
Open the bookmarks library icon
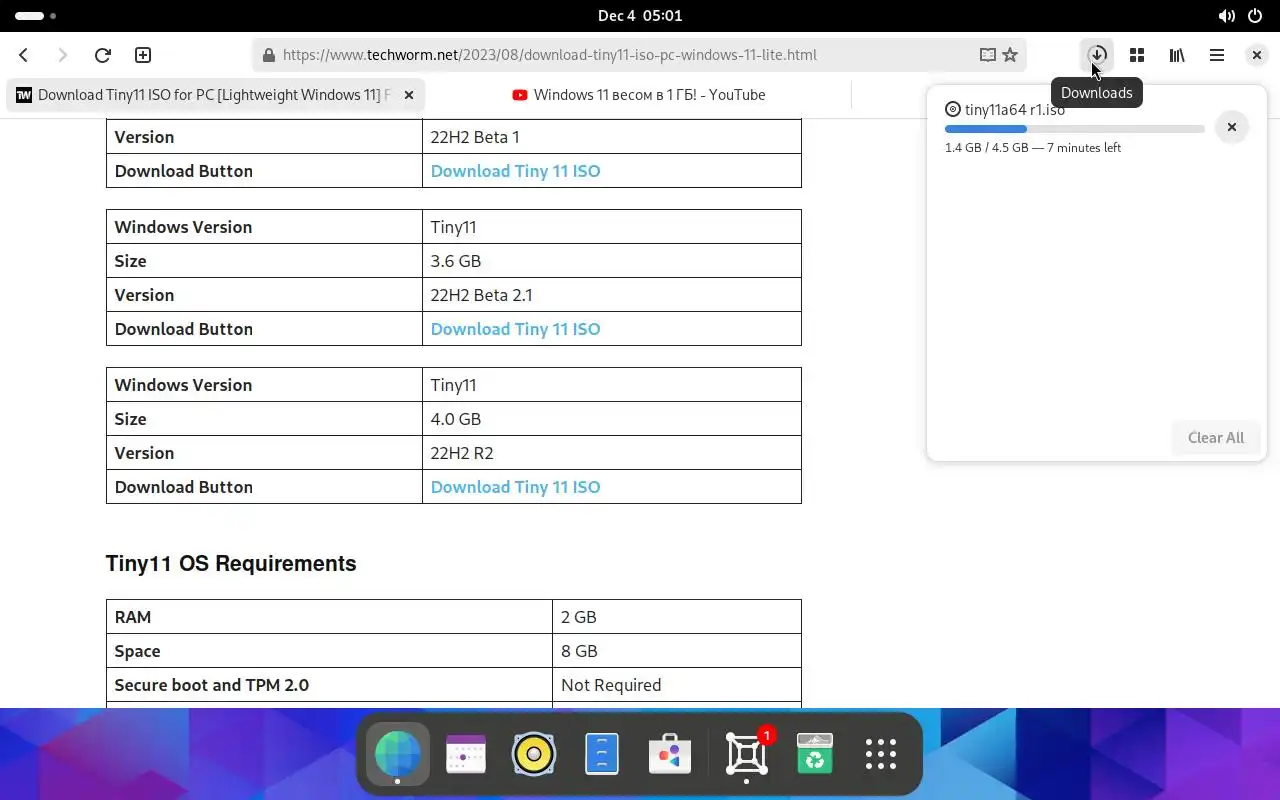click(x=1177, y=55)
